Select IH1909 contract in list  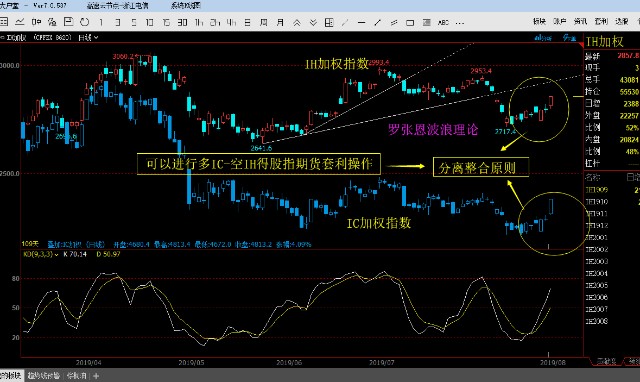pos(597,190)
